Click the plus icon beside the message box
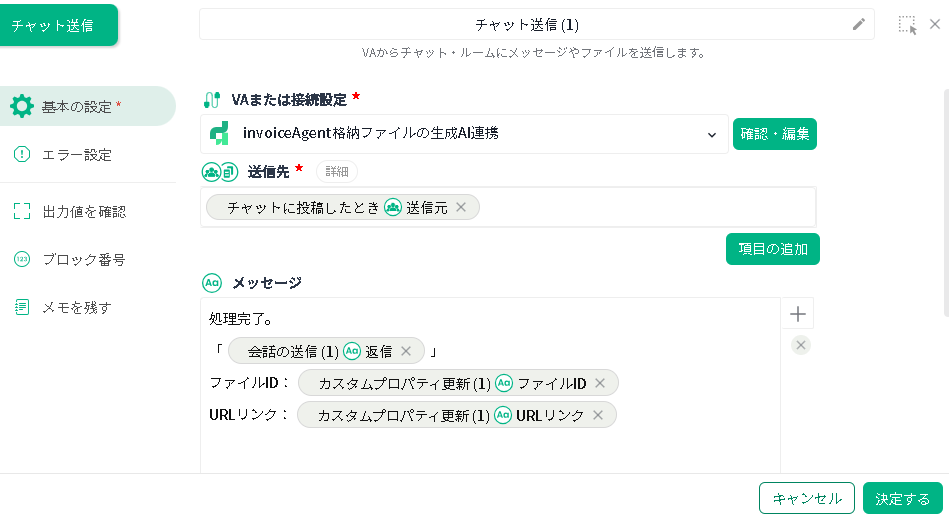 pyautogui.click(x=798, y=314)
